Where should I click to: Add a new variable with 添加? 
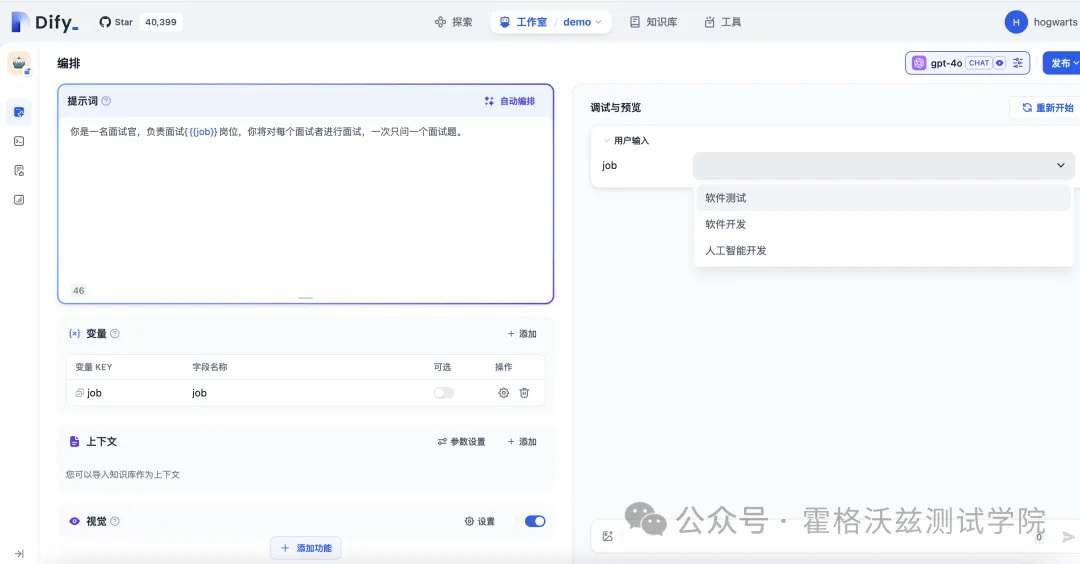522,333
